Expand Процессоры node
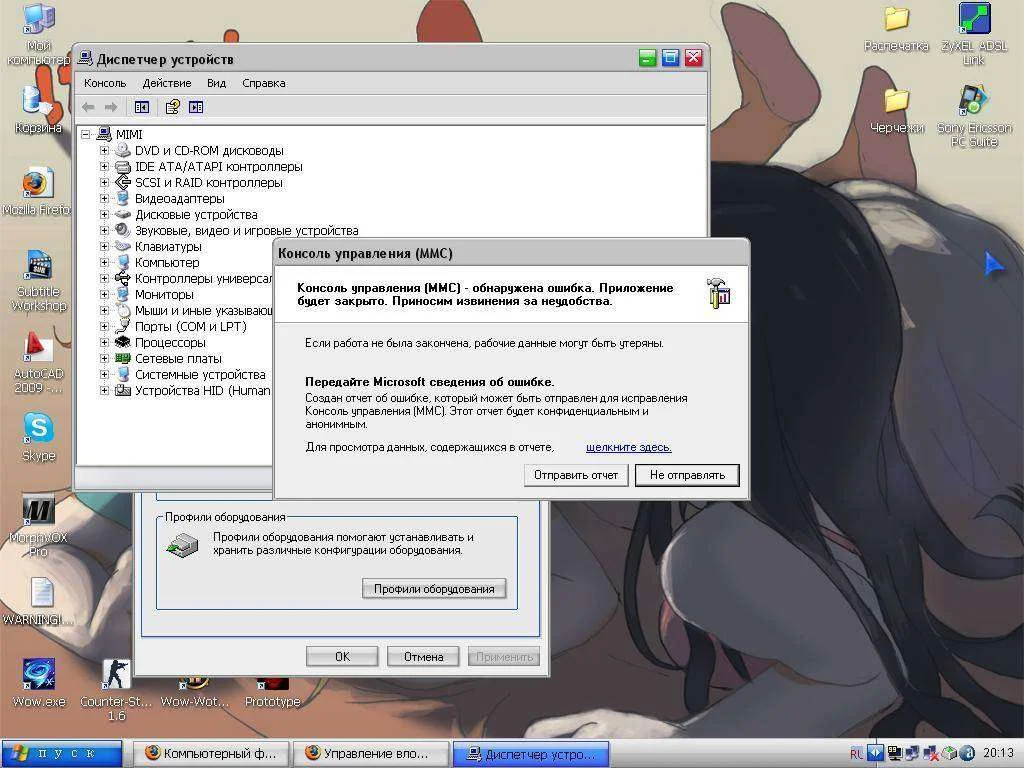This screenshot has height=768, width=1024. 104,342
